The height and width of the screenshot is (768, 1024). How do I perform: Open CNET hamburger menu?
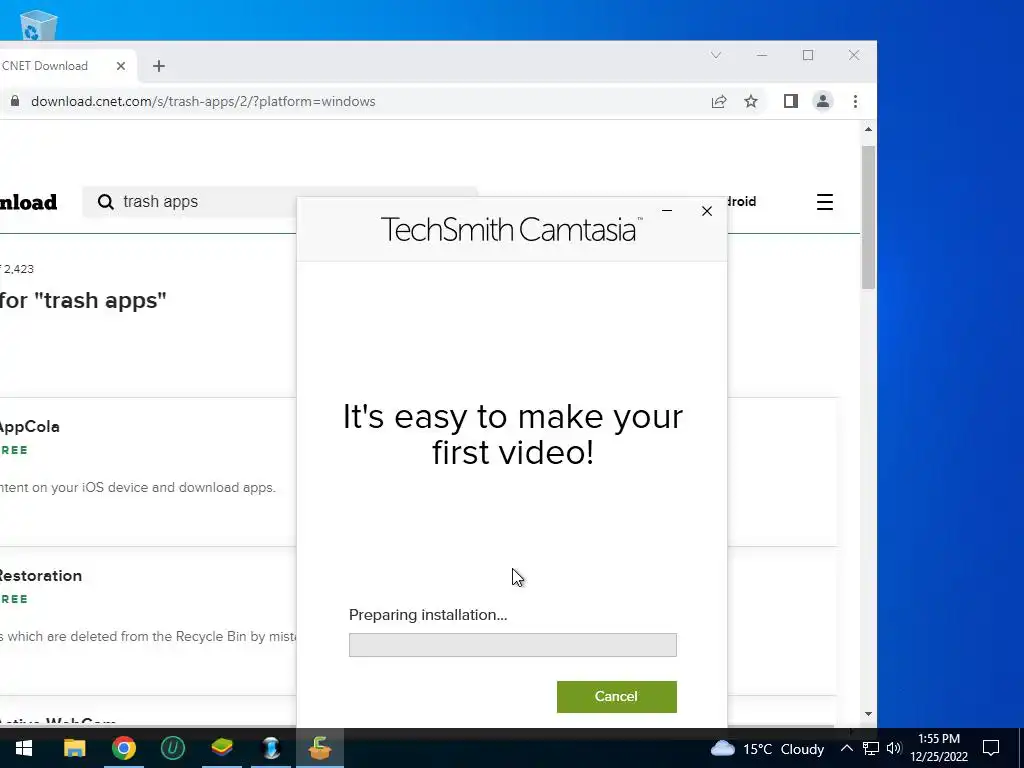tap(825, 202)
